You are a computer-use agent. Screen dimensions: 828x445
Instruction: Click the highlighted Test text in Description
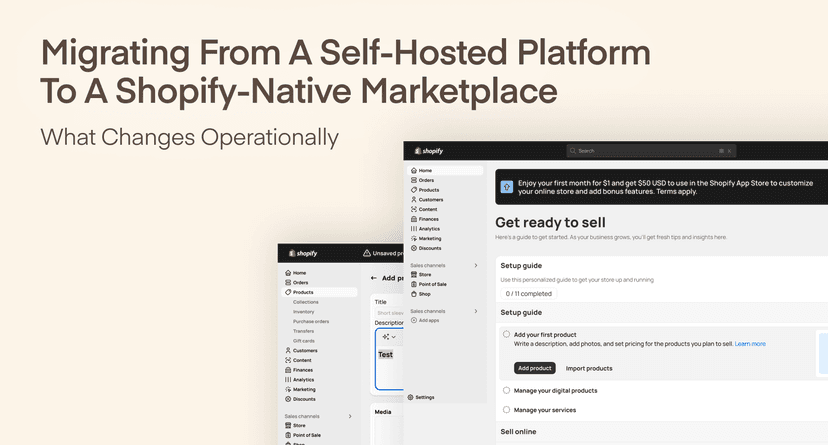385,355
